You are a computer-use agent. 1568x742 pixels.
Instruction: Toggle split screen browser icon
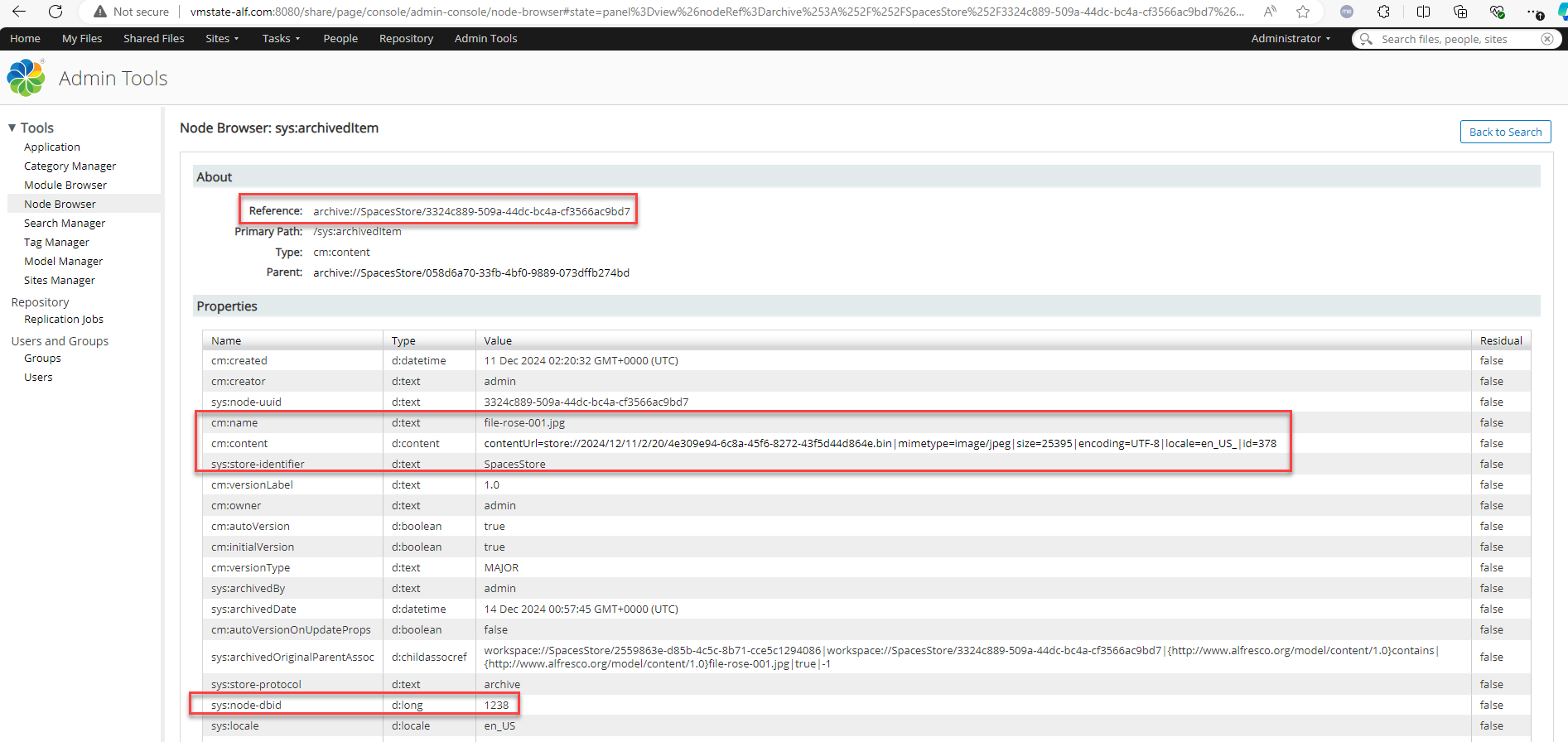coord(1423,12)
